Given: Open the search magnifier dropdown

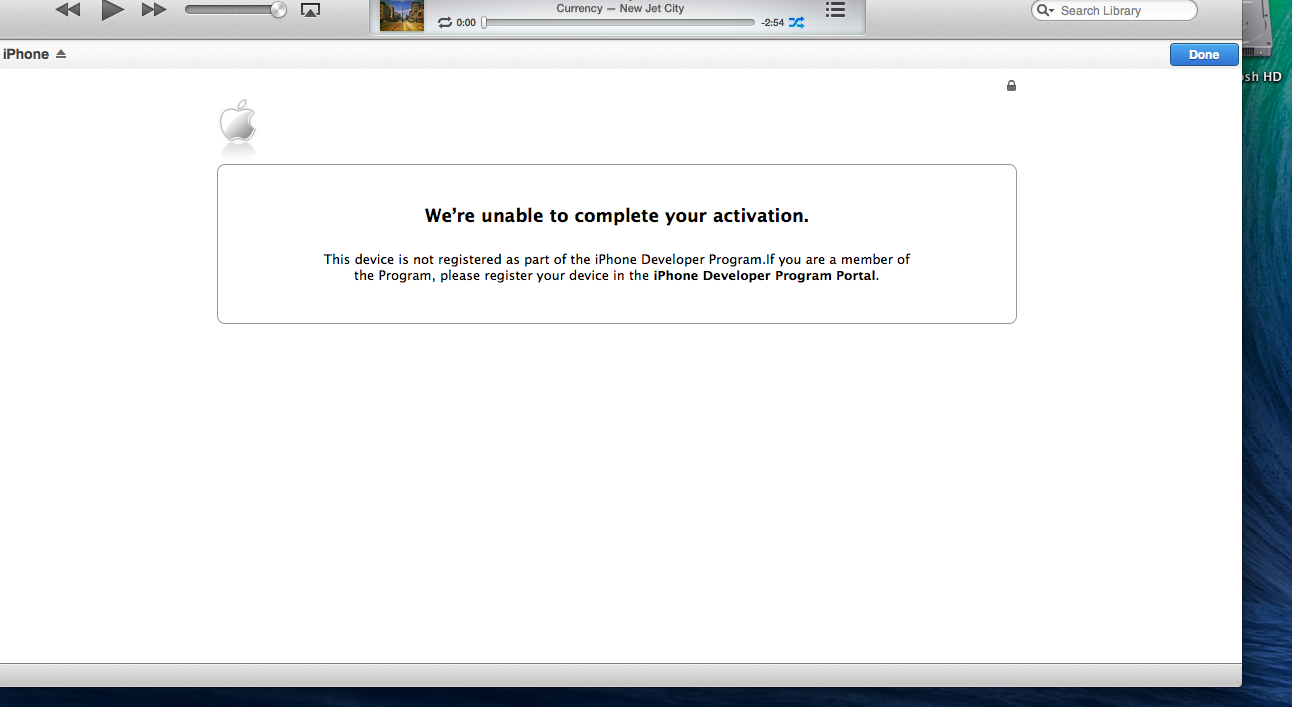Looking at the screenshot, I should 1046,10.
